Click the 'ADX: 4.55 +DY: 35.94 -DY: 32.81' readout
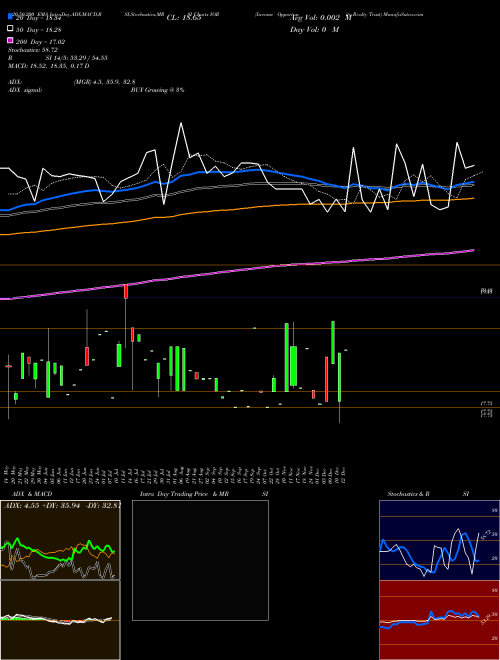The width and height of the screenshot is (500, 660). [x=62, y=506]
